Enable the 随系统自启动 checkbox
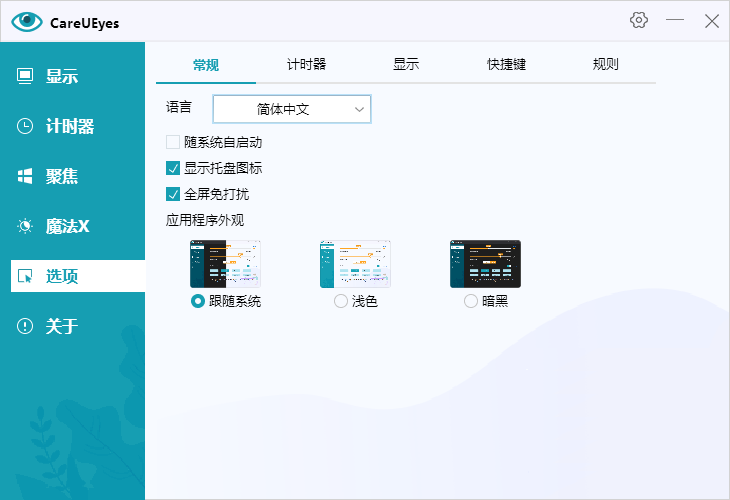This screenshot has height=500, width=730. click(x=173, y=143)
